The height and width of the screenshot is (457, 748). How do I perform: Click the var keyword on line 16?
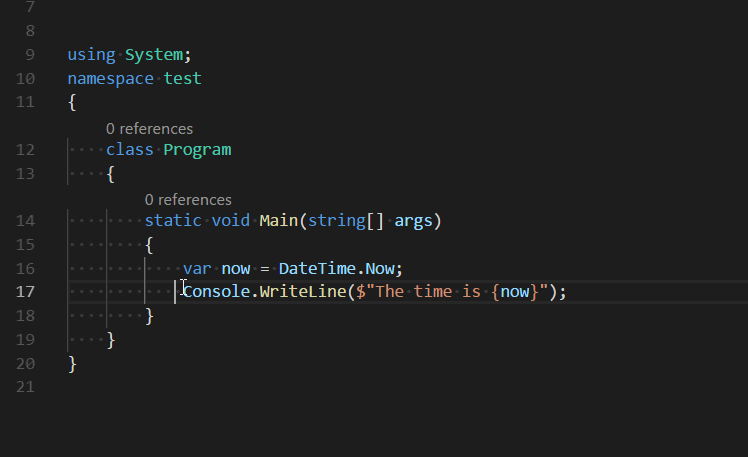[197, 269]
